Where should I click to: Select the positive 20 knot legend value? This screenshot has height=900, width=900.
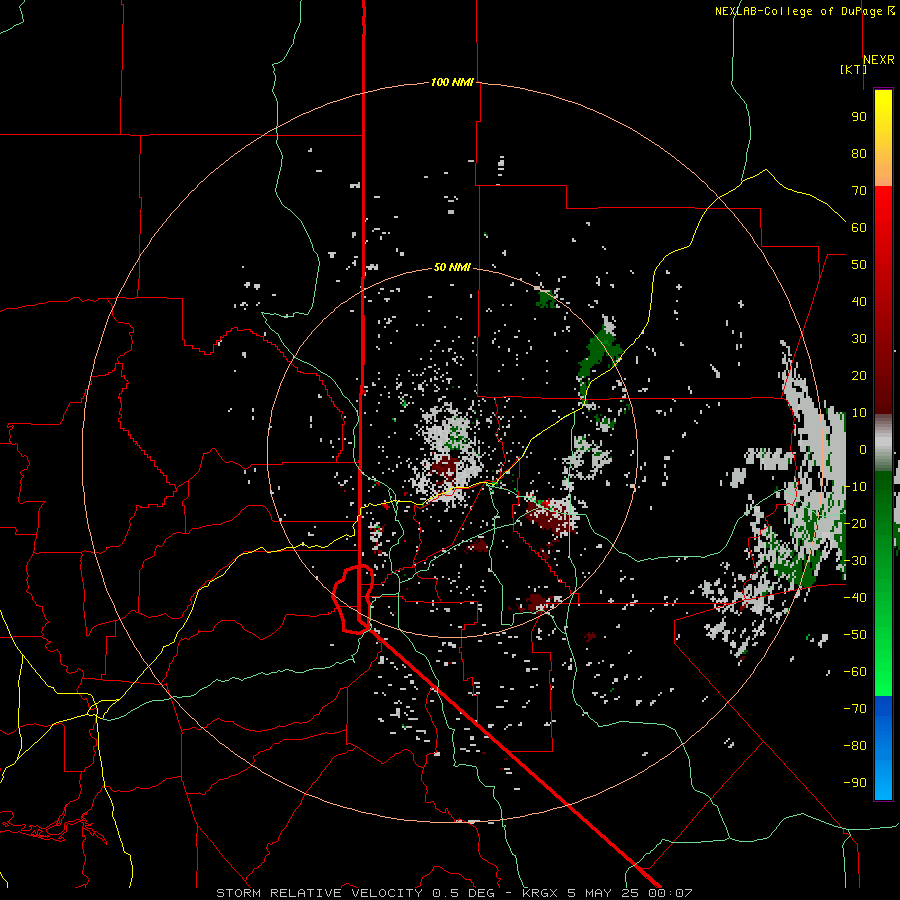(859, 375)
